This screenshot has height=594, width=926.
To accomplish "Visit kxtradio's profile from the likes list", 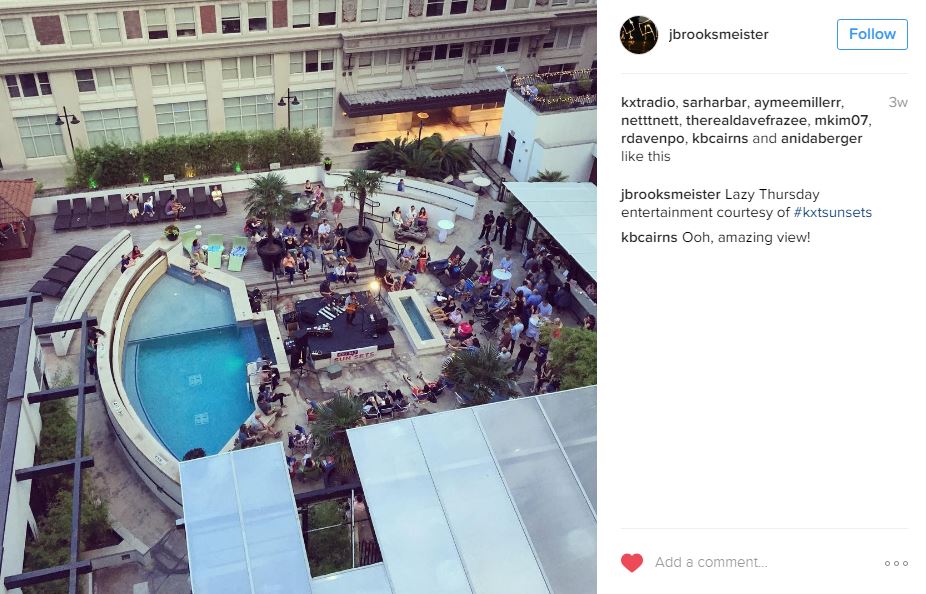I will click(647, 102).
